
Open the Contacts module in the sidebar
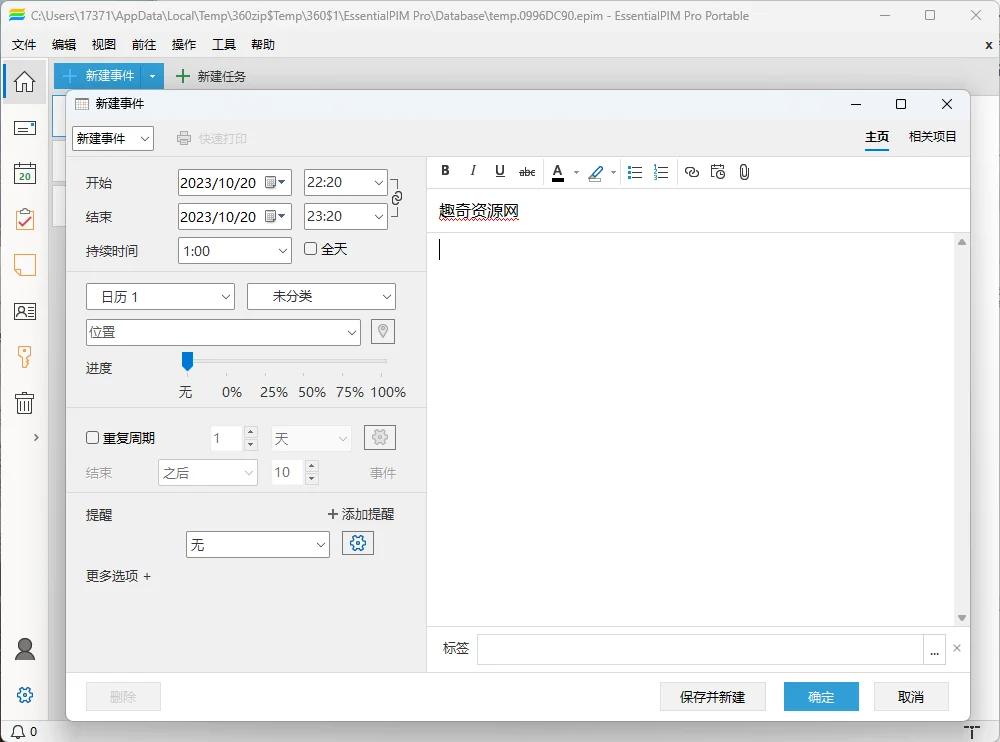tap(24, 311)
